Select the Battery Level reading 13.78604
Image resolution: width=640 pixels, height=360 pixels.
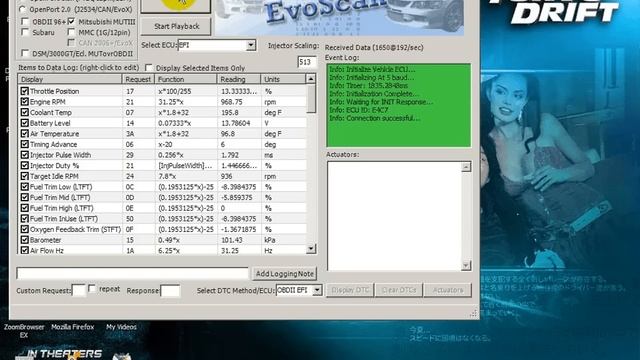point(236,123)
